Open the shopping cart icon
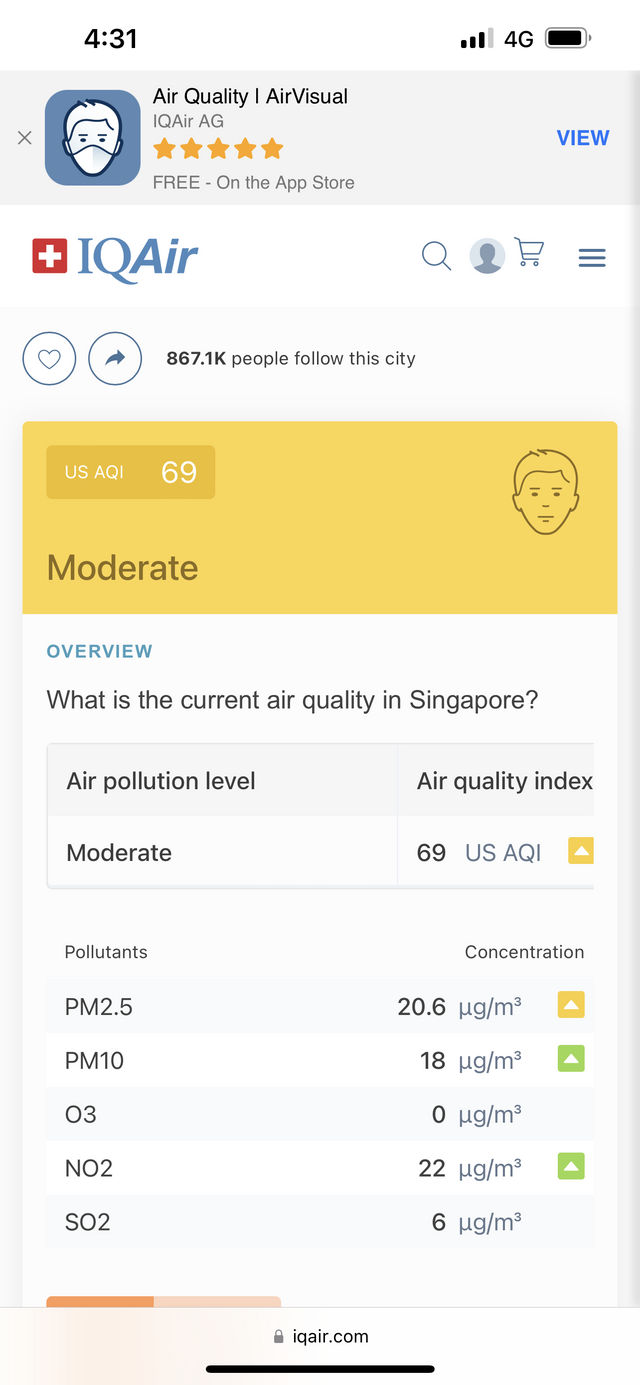This screenshot has height=1385, width=640. point(529,252)
